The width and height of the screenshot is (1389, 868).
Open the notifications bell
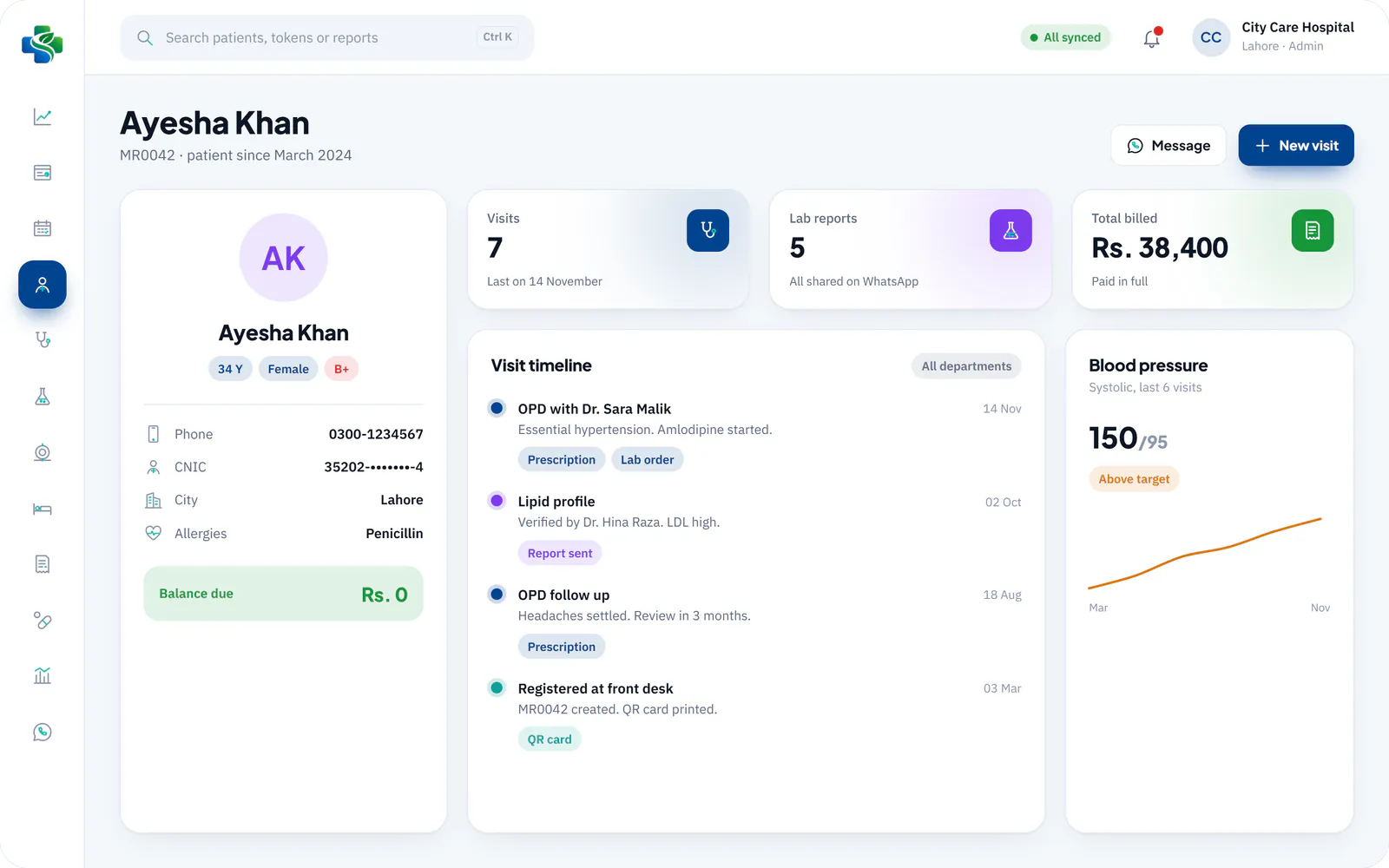[x=1152, y=38]
